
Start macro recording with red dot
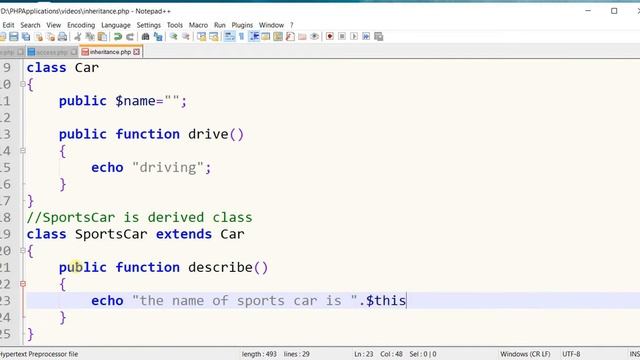click(x=330, y=37)
